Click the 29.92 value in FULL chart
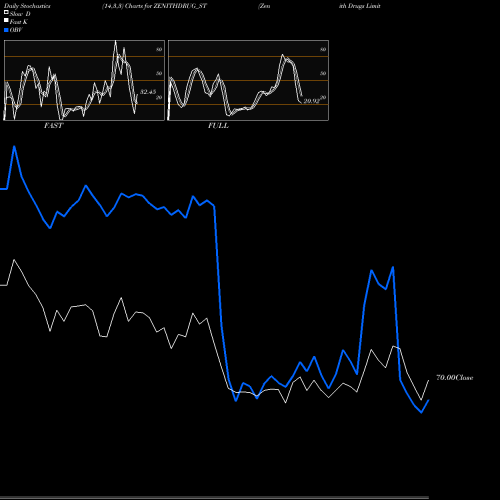500x500 pixels. click(311, 101)
